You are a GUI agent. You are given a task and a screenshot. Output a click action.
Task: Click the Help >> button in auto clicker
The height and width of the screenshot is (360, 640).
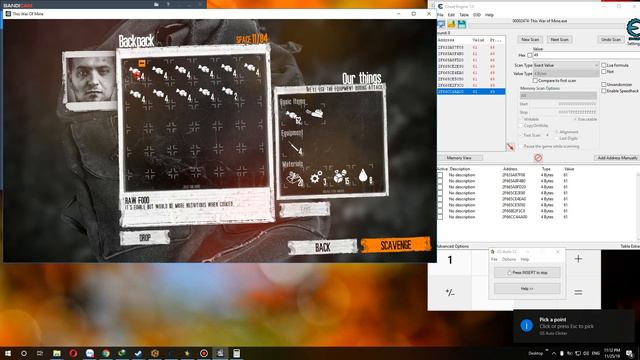[x=527, y=289]
